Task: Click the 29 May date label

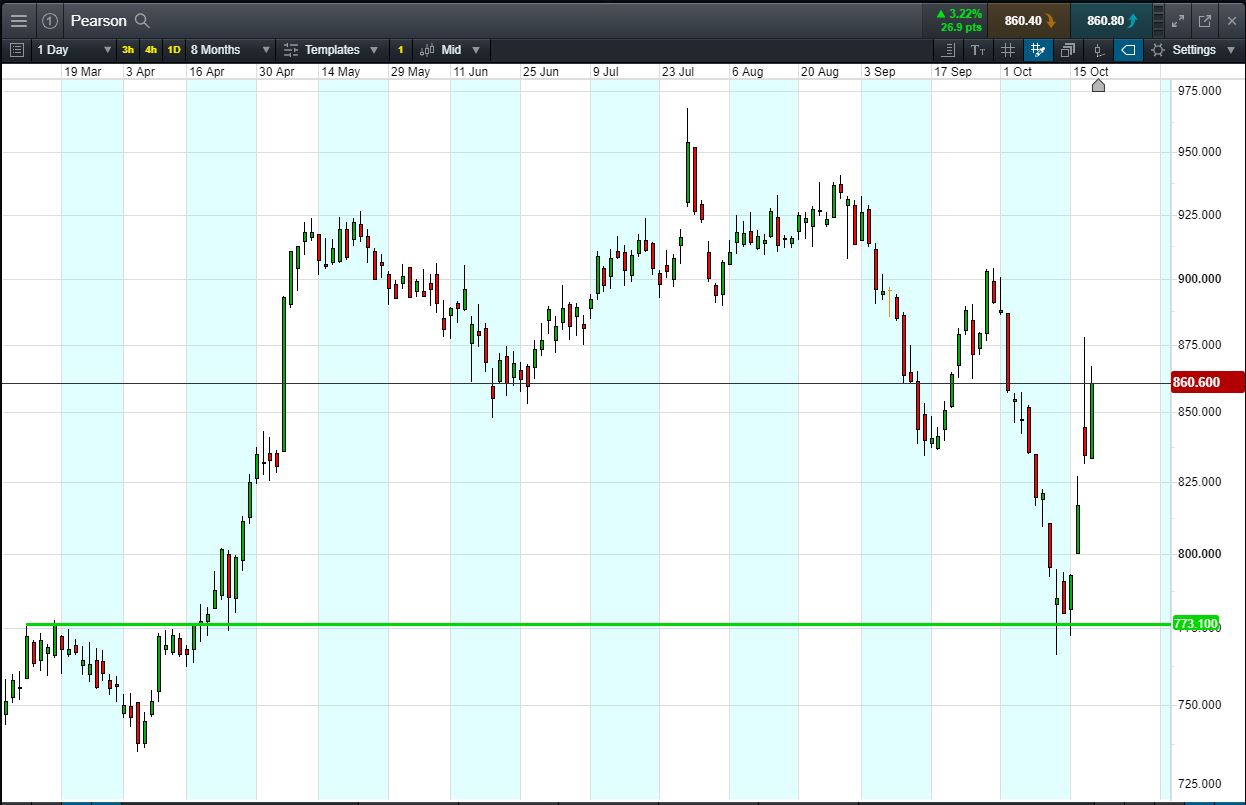Action: point(410,72)
